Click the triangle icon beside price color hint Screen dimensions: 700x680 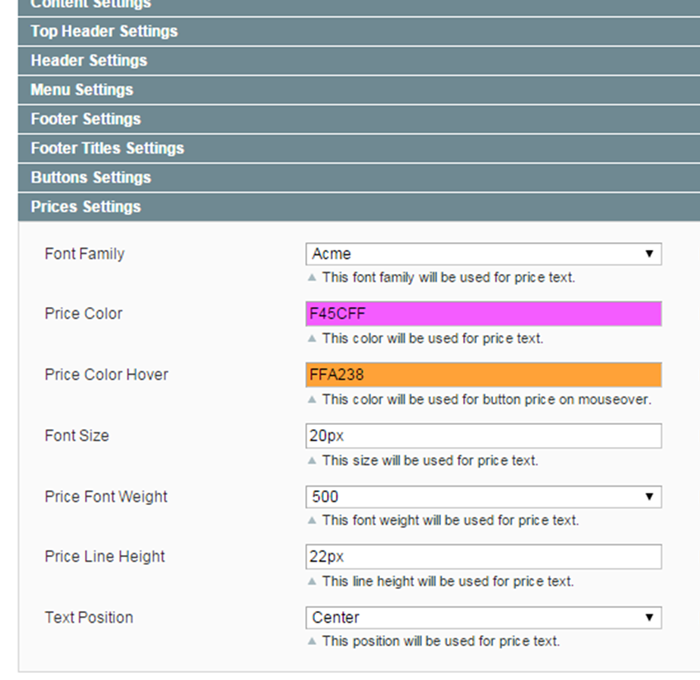pyautogui.click(x=312, y=339)
